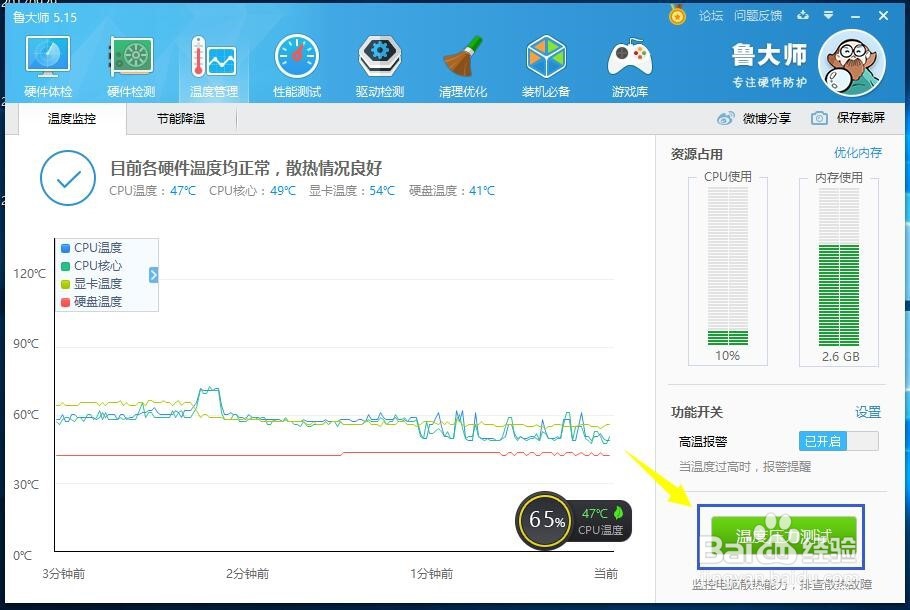Open 硬件体检 hardware checkup
The image size is (910, 610).
coord(48,66)
